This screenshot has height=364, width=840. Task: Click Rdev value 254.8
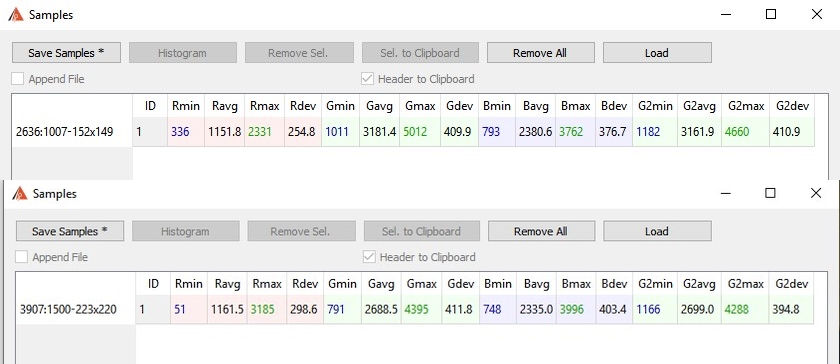pyautogui.click(x=303, y=131)
